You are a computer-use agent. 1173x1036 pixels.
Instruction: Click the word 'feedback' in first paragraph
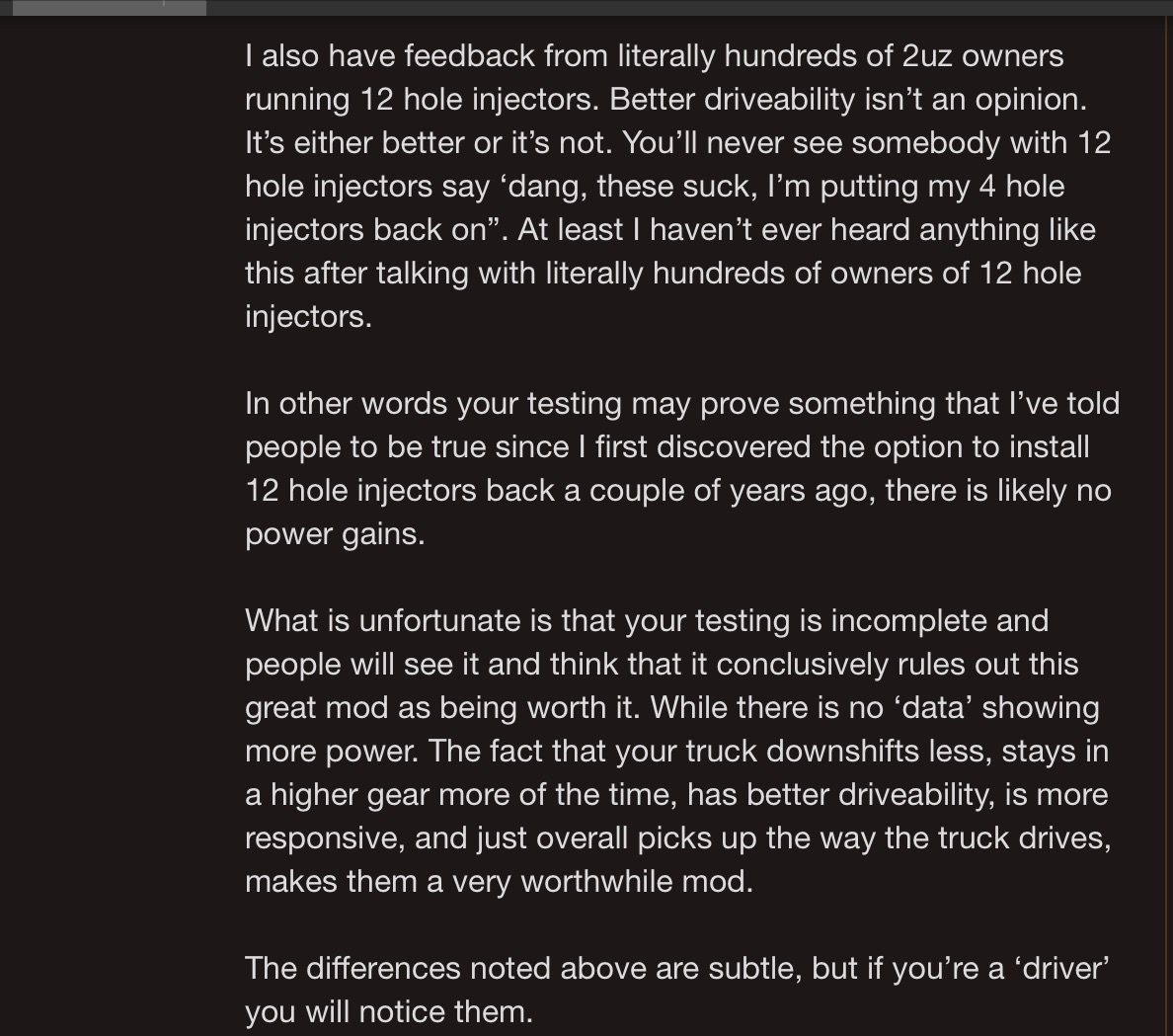469,56
